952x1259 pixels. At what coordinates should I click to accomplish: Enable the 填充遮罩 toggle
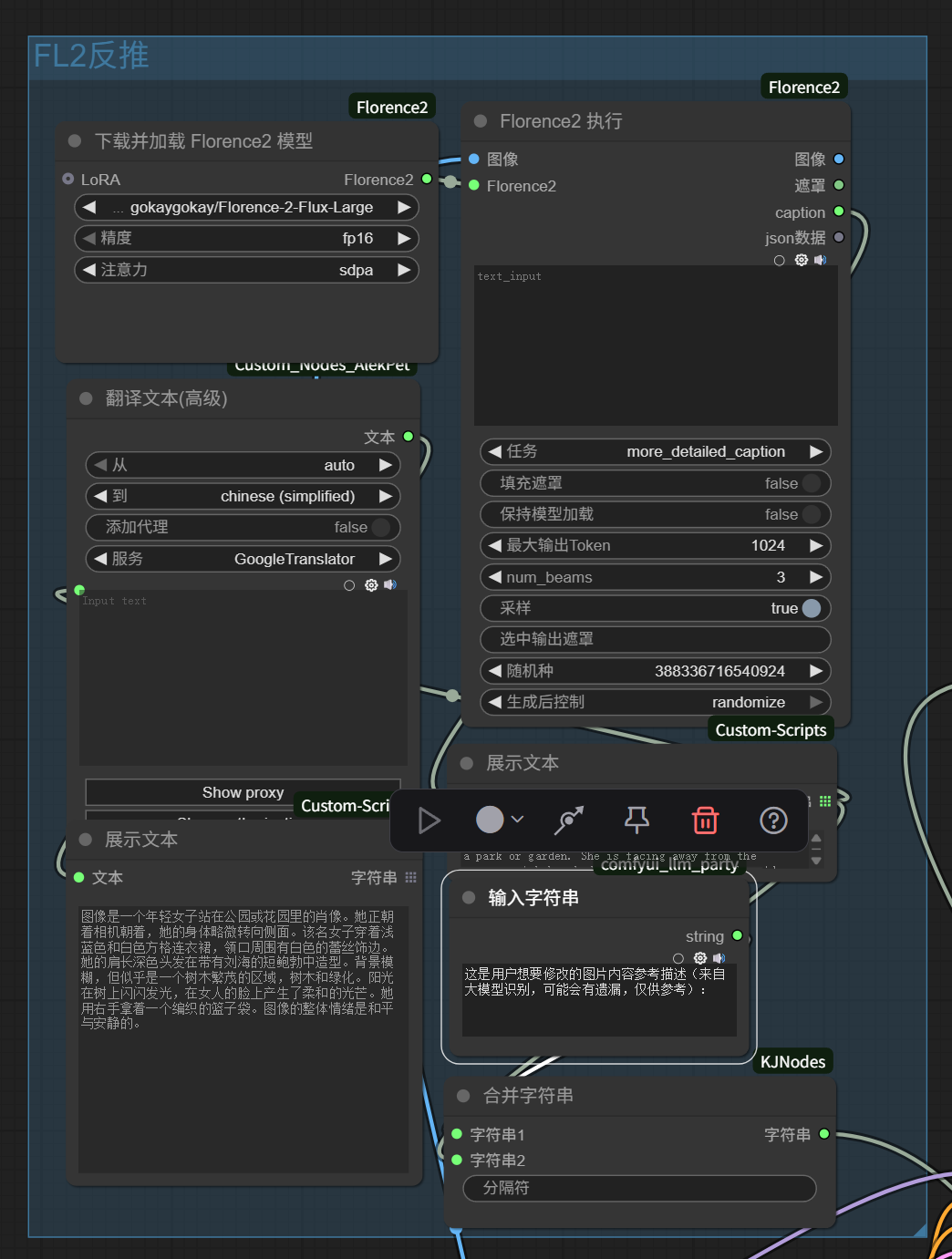coord(811,483)
